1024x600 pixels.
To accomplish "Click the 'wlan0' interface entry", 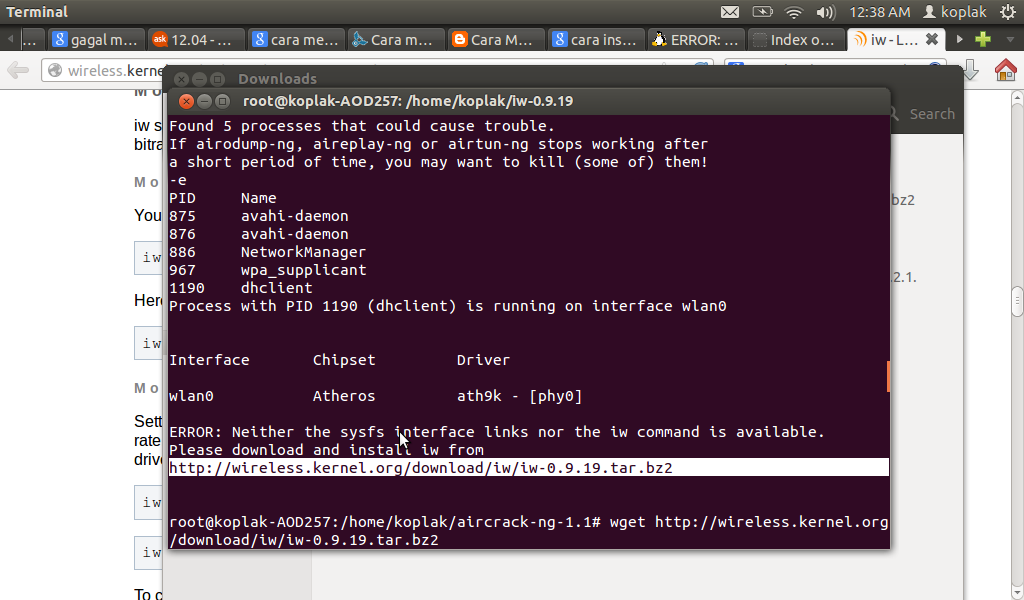I will [x=191, y=396].
